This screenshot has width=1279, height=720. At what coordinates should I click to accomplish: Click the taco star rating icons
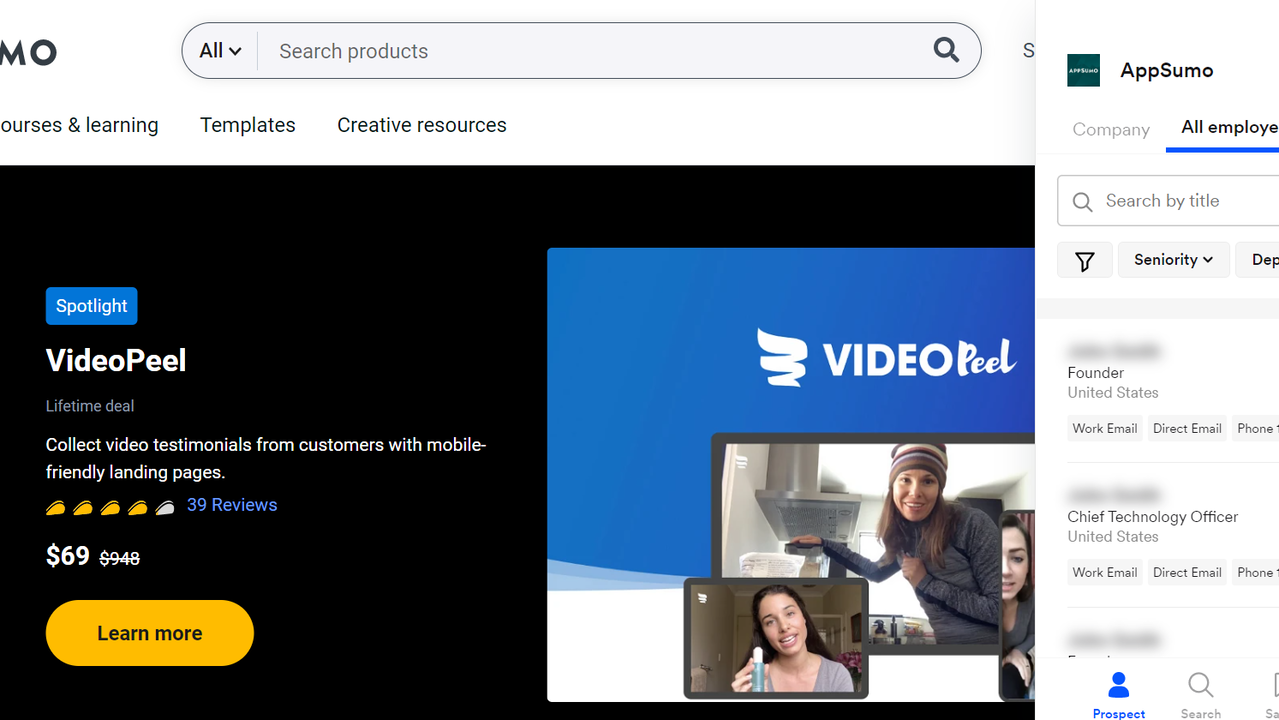pyautogui.click(x=110, y=507)
